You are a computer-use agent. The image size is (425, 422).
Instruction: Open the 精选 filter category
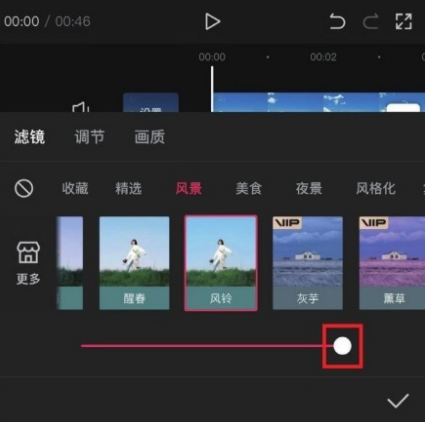click(129, 188)
